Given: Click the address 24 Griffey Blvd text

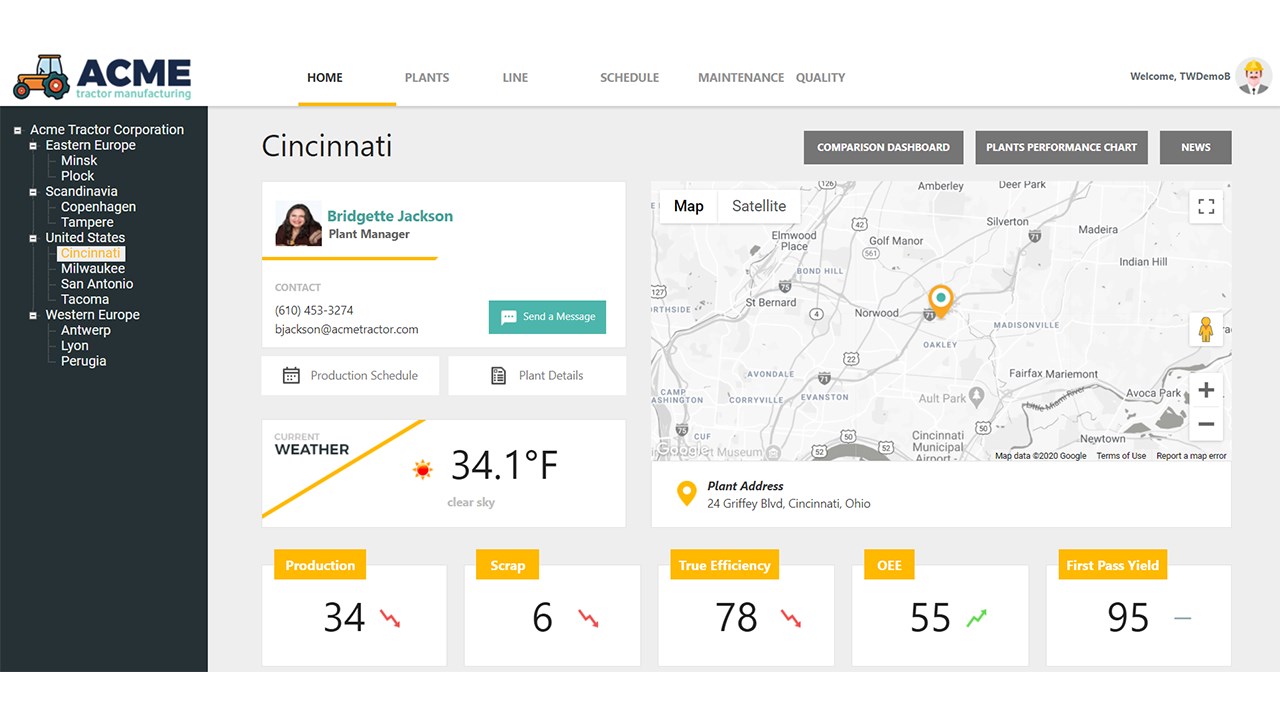Looking at the screenshot, I should tap(789, 504).
